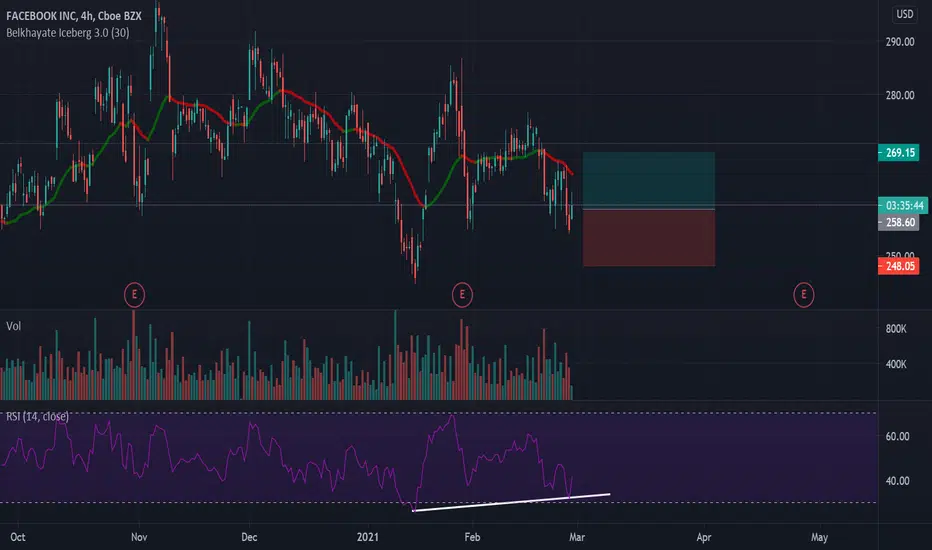Screen dimensions: 932x550
Task: Click the 290.00 price axis label
Action: click(x=899, y=42)
